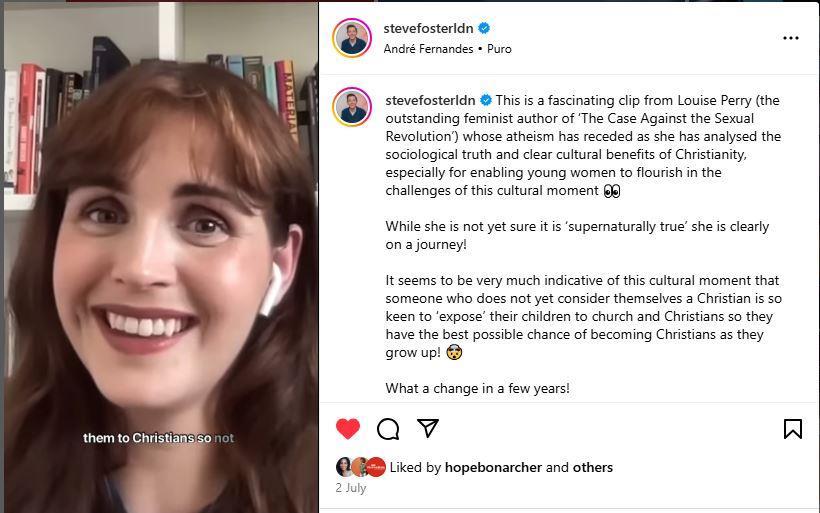
Task: Click the verified badge in the caption
Action: point(486,100)
